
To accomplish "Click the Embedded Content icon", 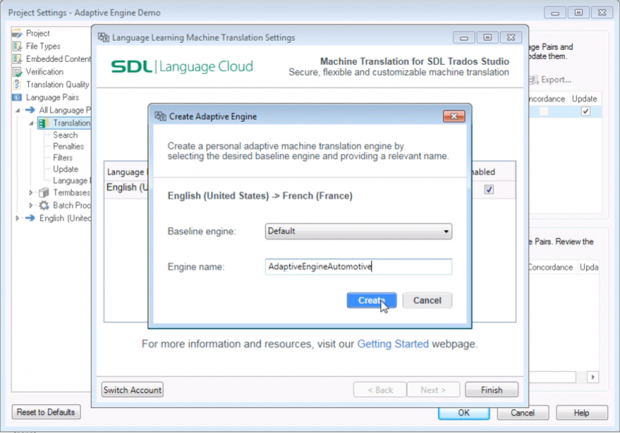I will point(17,59).
